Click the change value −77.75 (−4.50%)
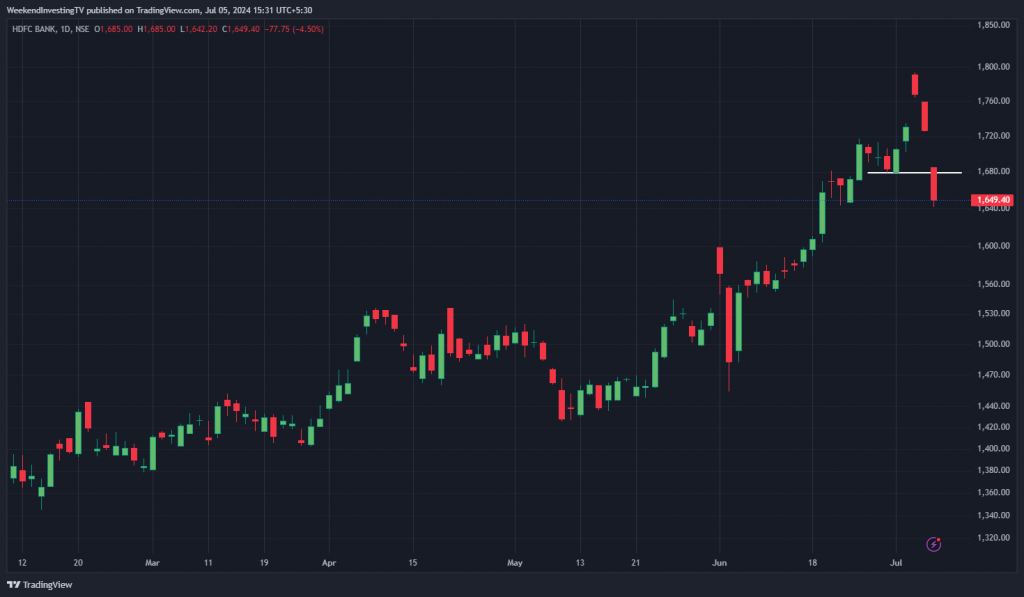 tap(294, 29)
